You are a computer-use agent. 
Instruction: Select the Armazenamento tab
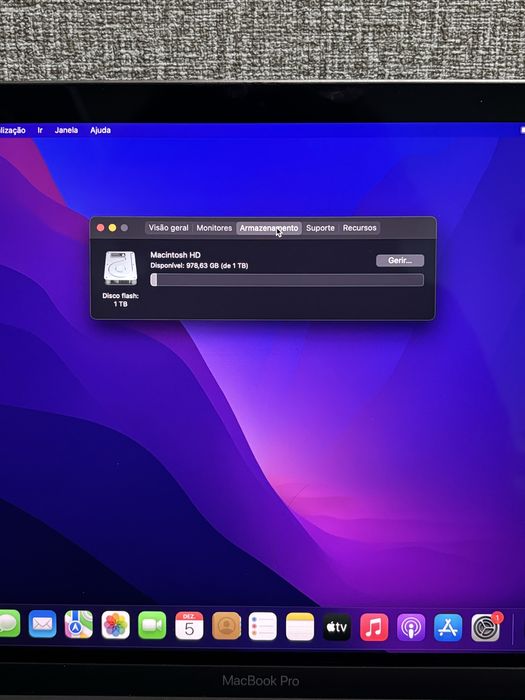[x=269, y=228]
